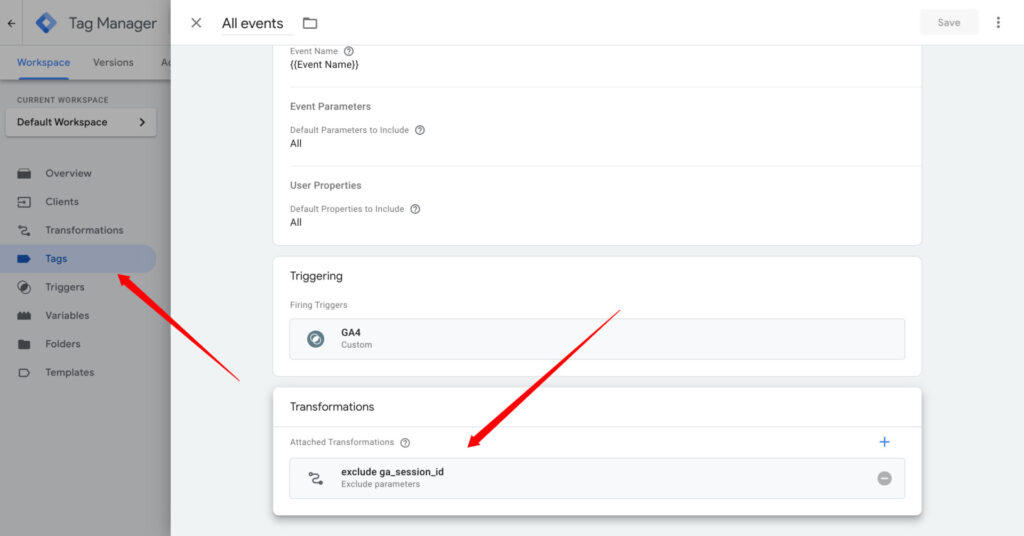Screen dimensions: 1024x536
Task: Click the back arrow beside Tag Manager logo
Action: [x=11, y=23]
